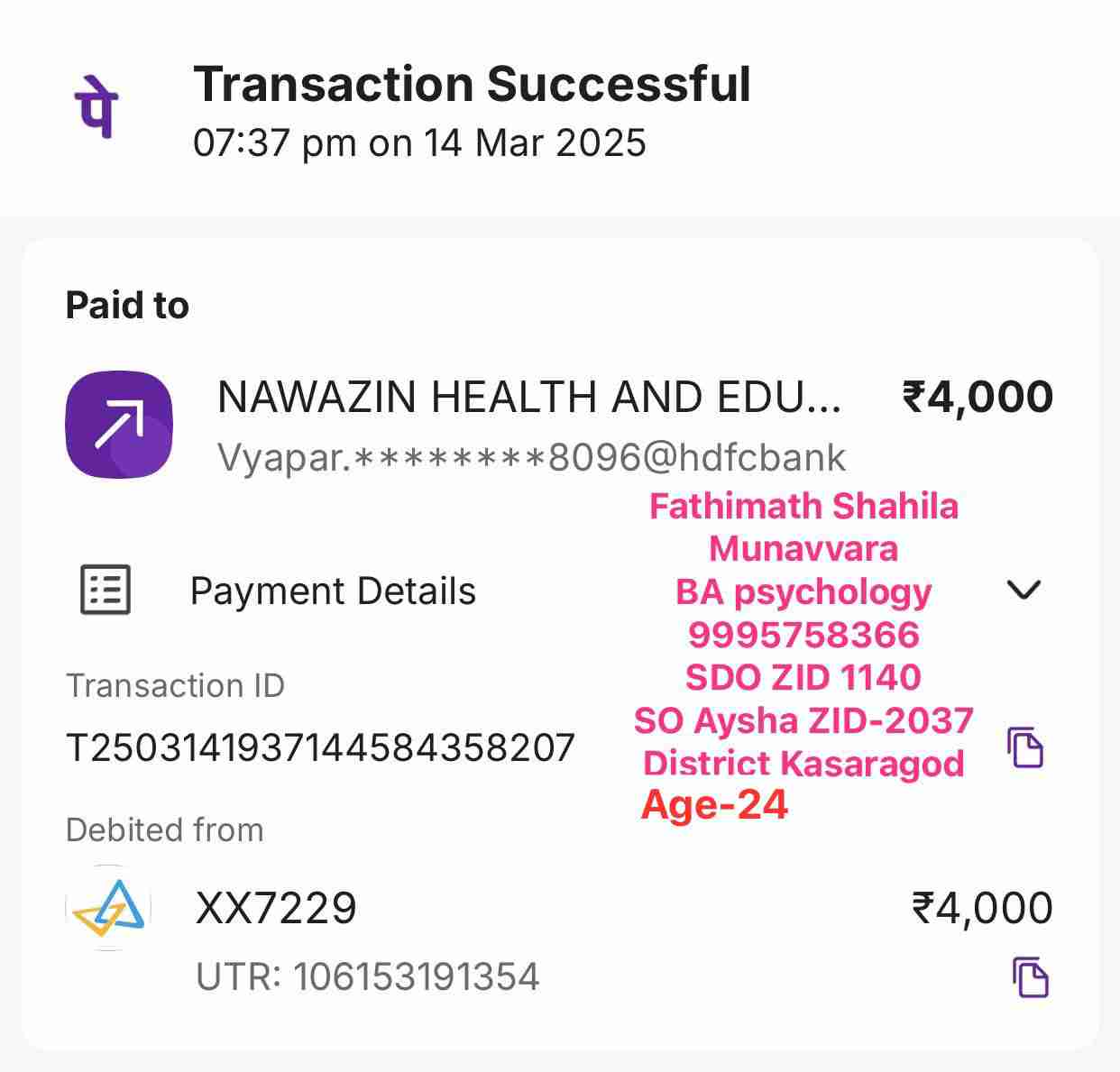Click the red Age-24 annotation text
This screenshot has width=1120, height=1072.
click(714, 804)
